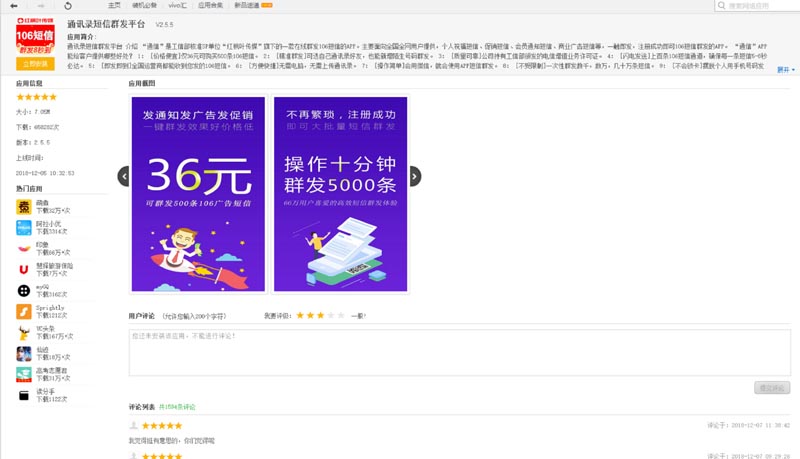Set my rating to five stars

(341, 315)
